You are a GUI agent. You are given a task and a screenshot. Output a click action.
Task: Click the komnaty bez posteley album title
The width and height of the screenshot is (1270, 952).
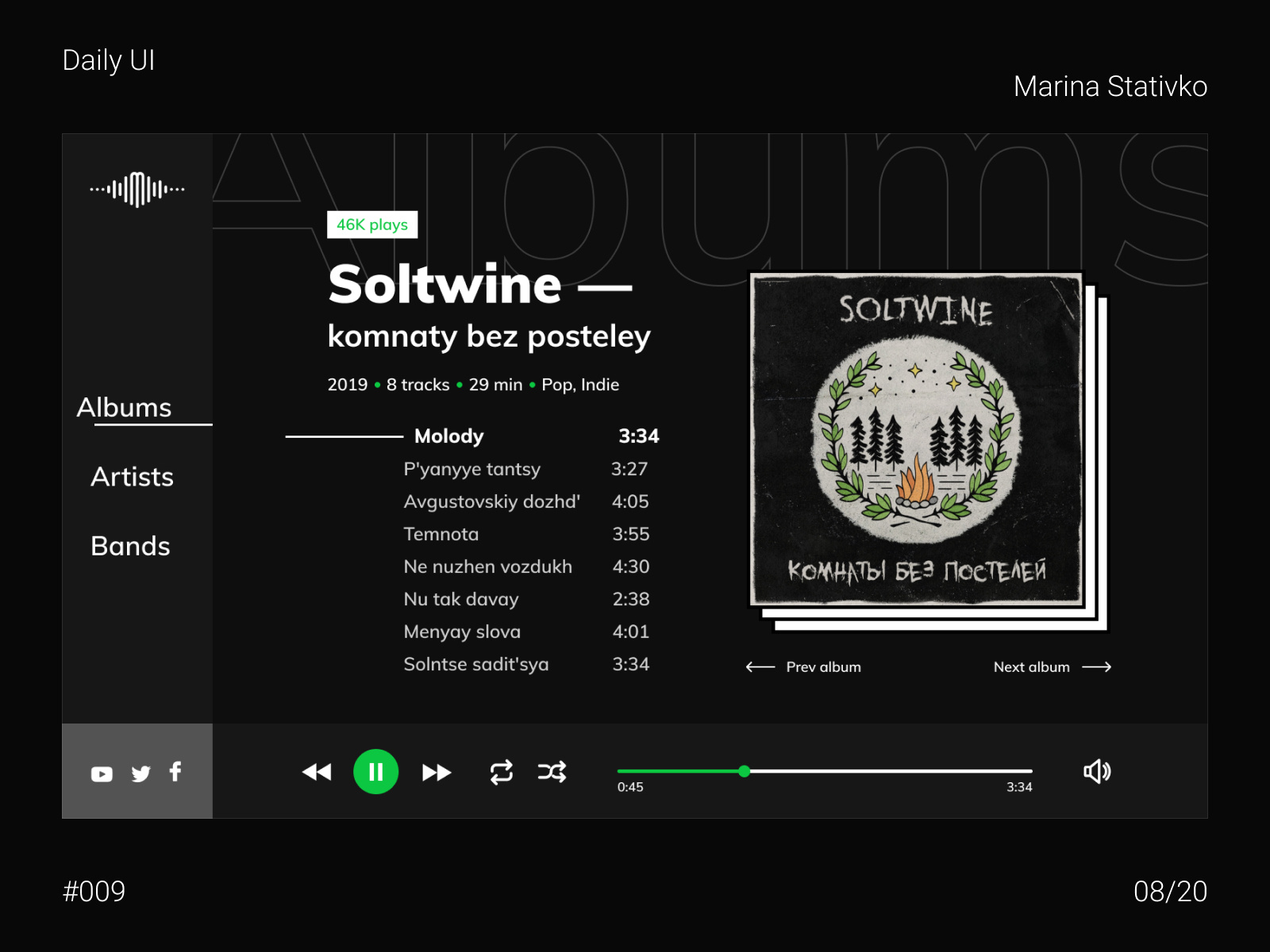click(x=489, y=337)
